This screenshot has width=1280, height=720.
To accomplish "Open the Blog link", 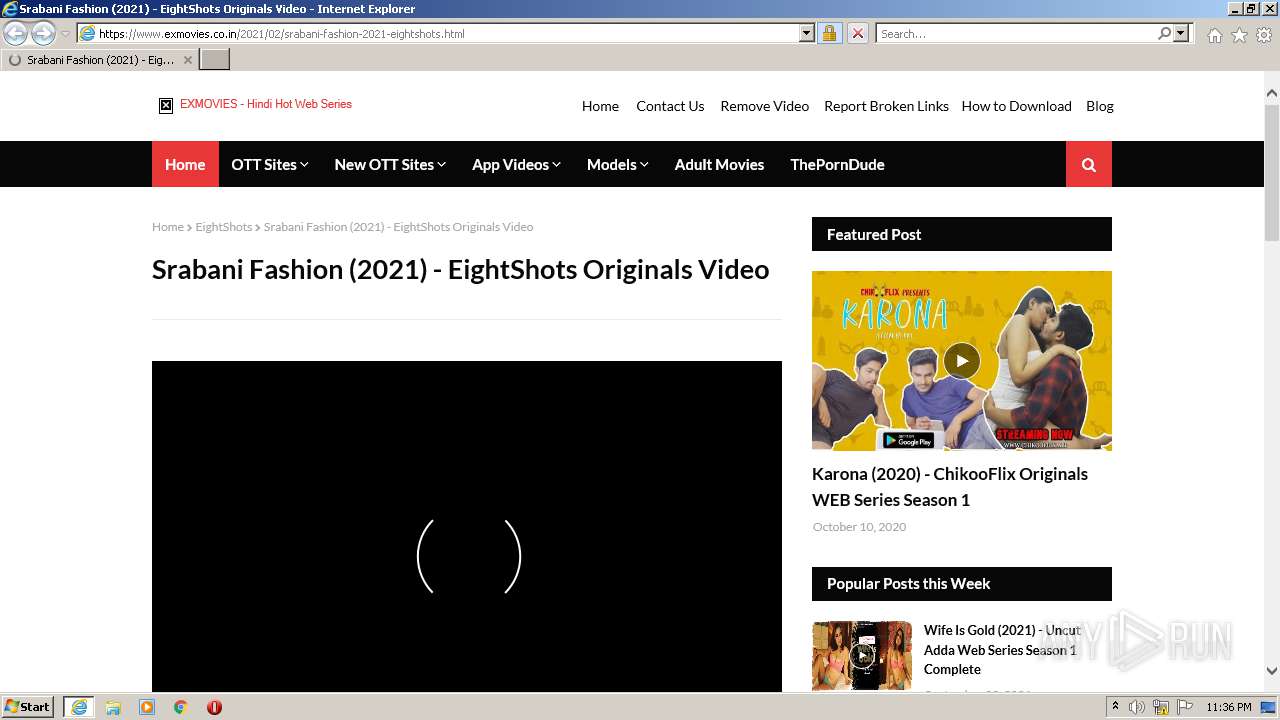I will (1100, 106).
